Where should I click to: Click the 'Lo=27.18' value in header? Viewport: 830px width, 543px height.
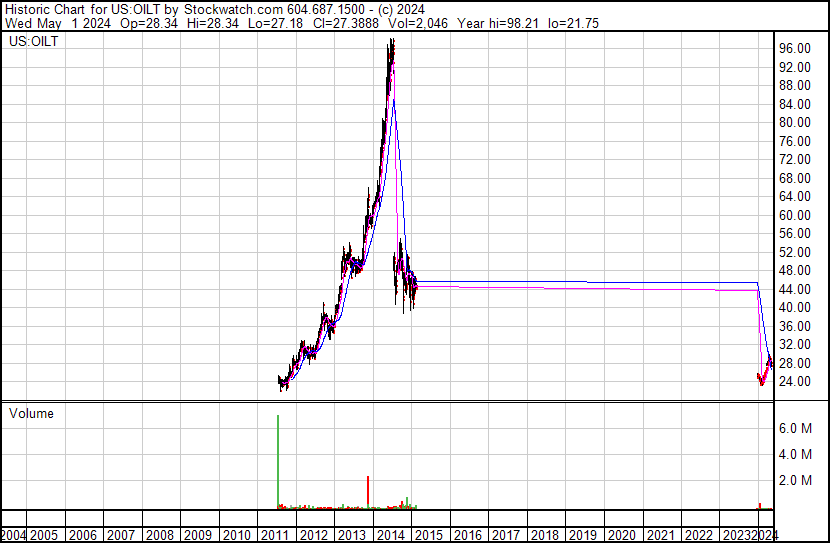[x=275, y=23]
